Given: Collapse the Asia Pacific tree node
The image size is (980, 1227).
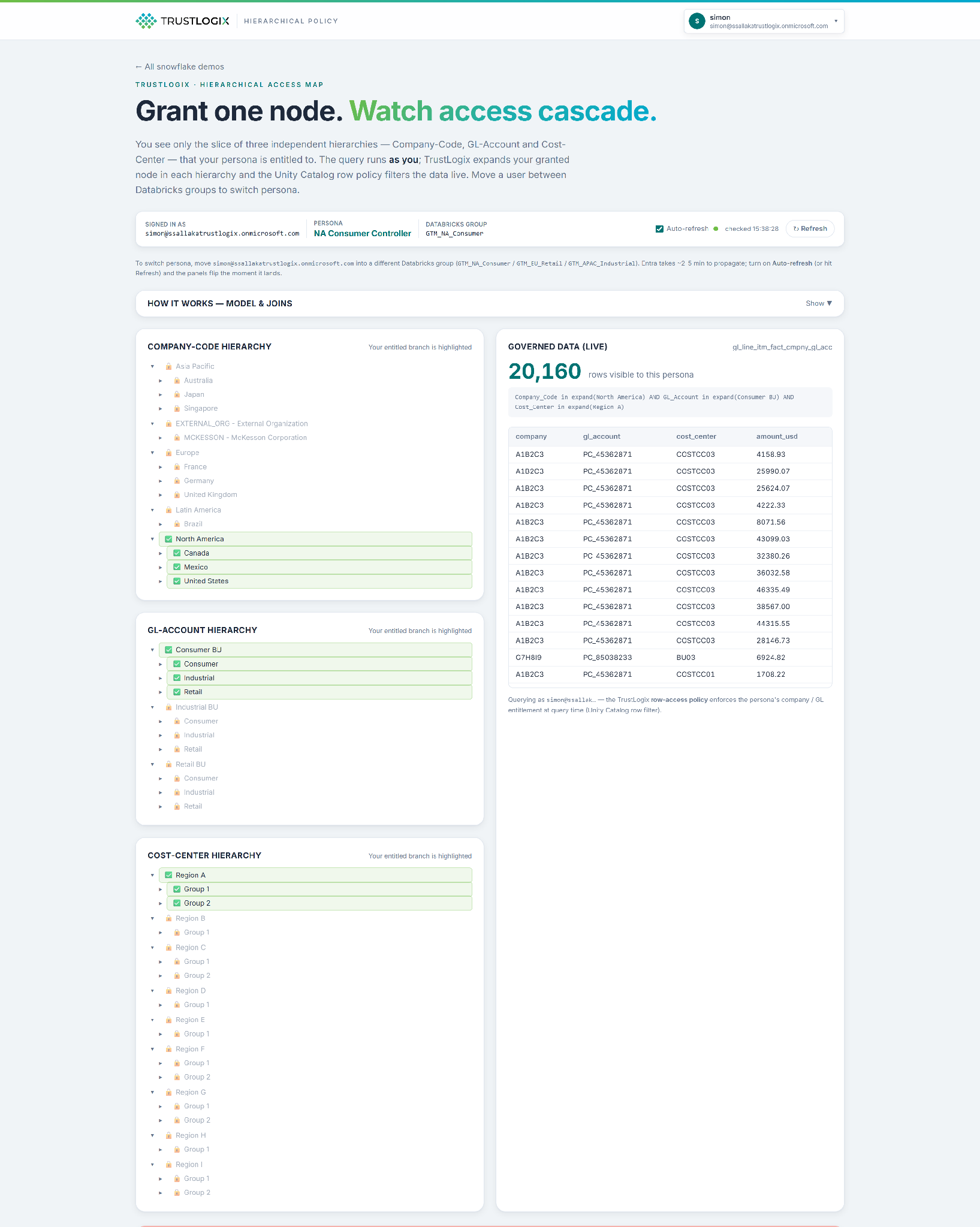Looking at the screenshot, I should tap(152, 366).
